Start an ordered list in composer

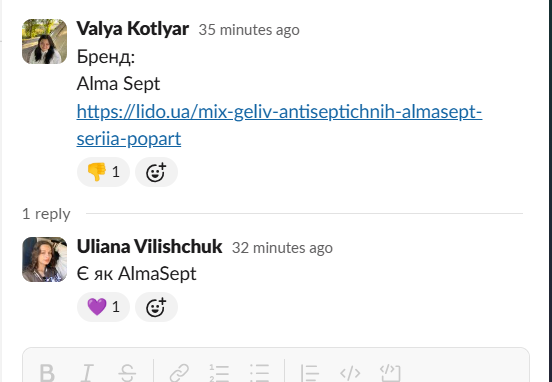(x=219, y=372)
